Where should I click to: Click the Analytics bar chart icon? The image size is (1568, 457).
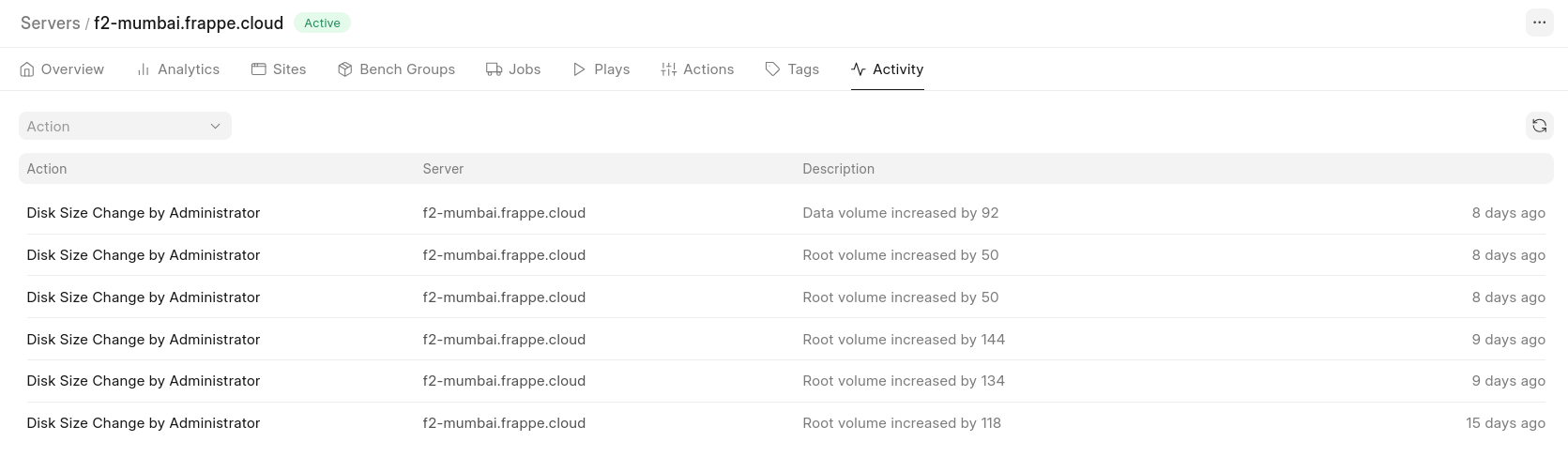click(x=144, y=69)
